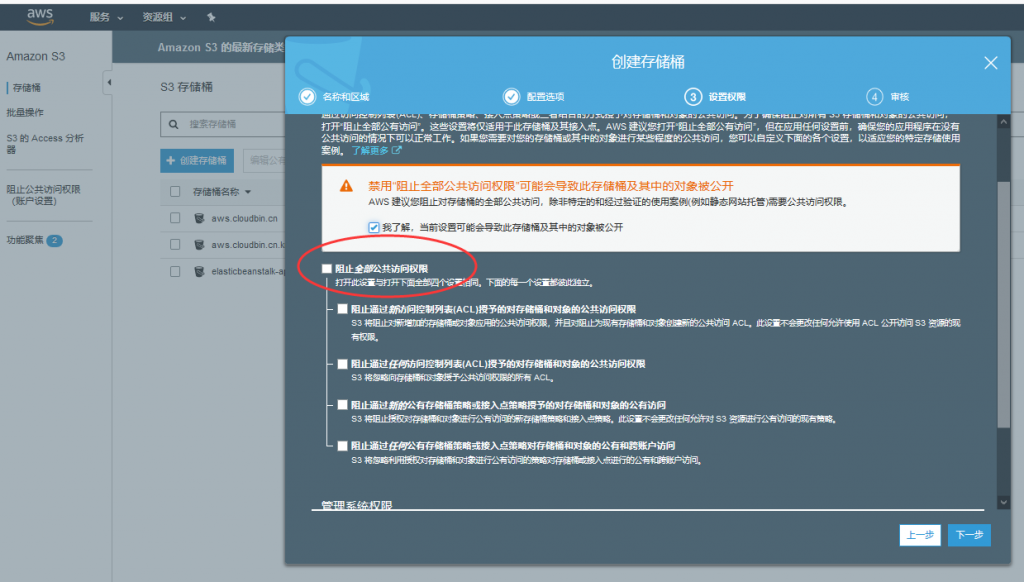Open S3 的 Access 分析器 sidebar item
Image resolution: width=1024 pixels, height=582 pixels.
point(45,144)
